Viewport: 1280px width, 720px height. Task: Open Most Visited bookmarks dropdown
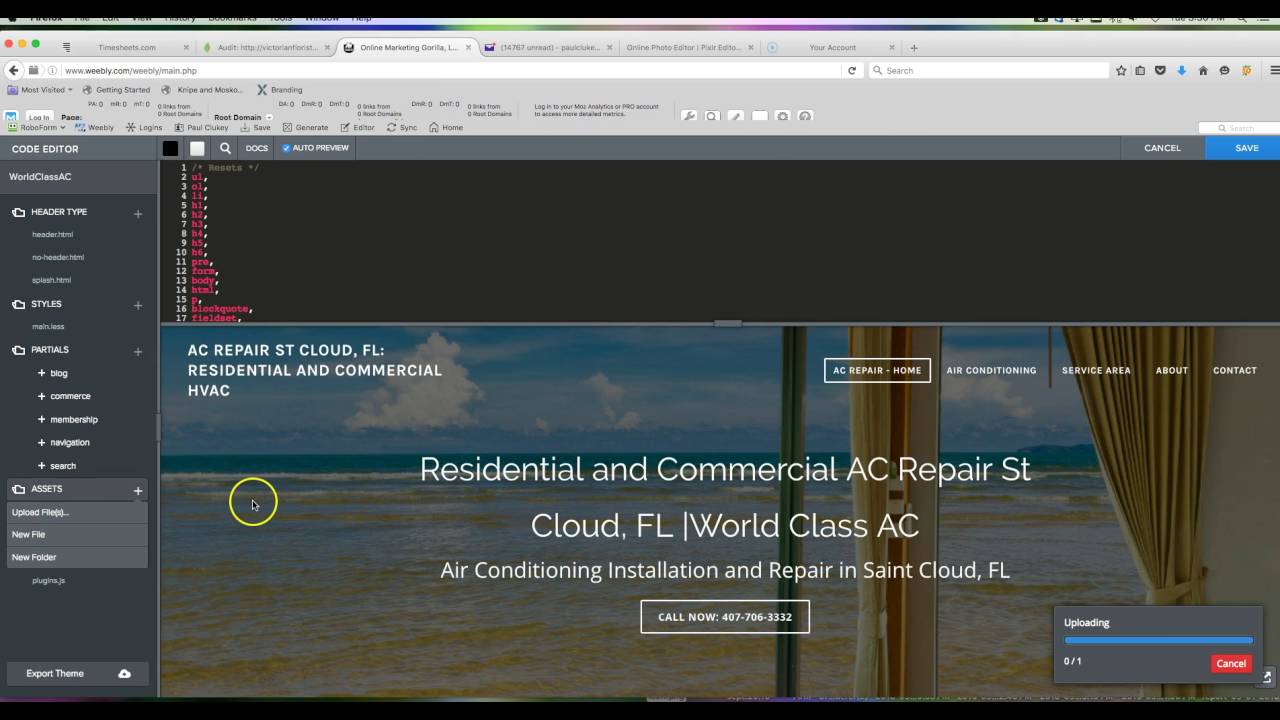pyautogui.click(x=40, y=90)
